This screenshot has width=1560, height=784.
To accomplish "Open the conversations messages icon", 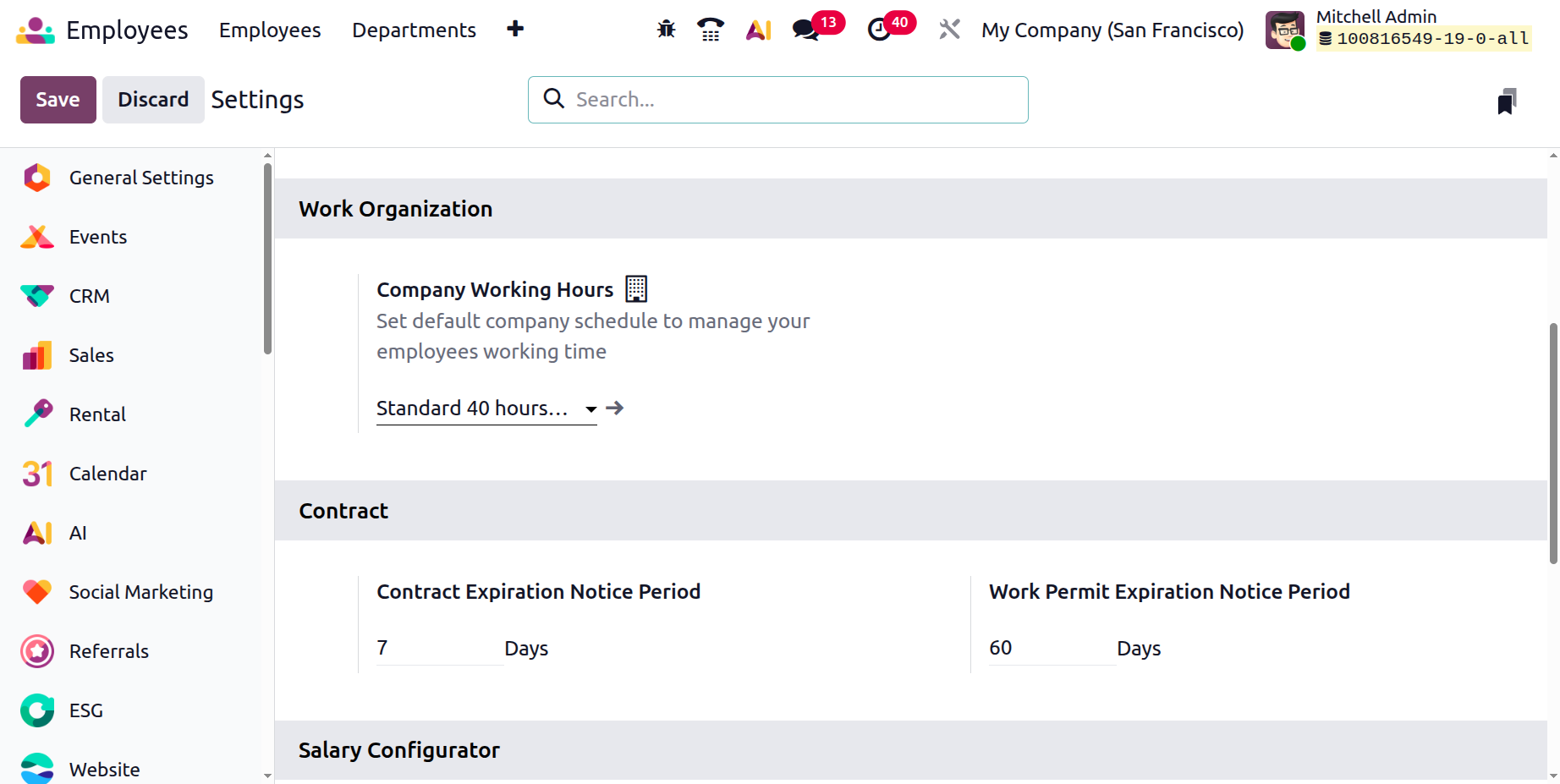I will [x=805, y=30].
